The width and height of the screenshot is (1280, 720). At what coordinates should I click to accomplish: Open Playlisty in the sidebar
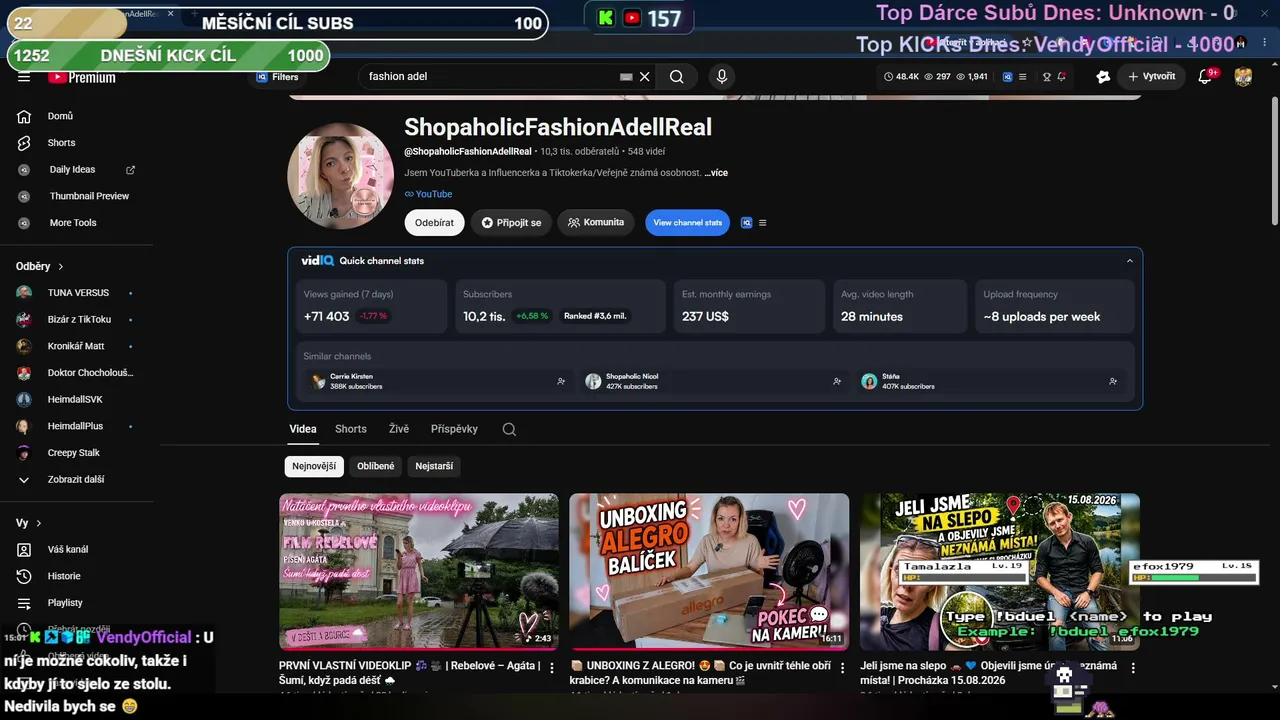coord(76,603)
